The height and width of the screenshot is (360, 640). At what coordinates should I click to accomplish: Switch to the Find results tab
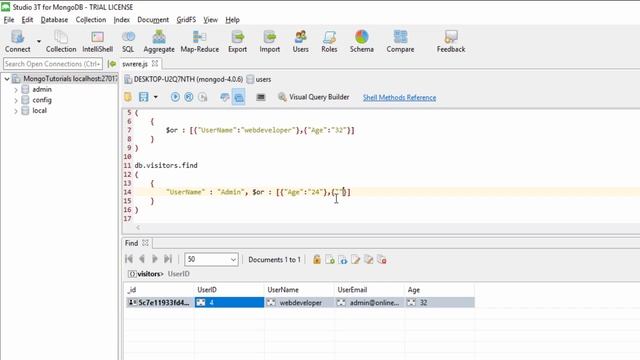pos(131,243)
